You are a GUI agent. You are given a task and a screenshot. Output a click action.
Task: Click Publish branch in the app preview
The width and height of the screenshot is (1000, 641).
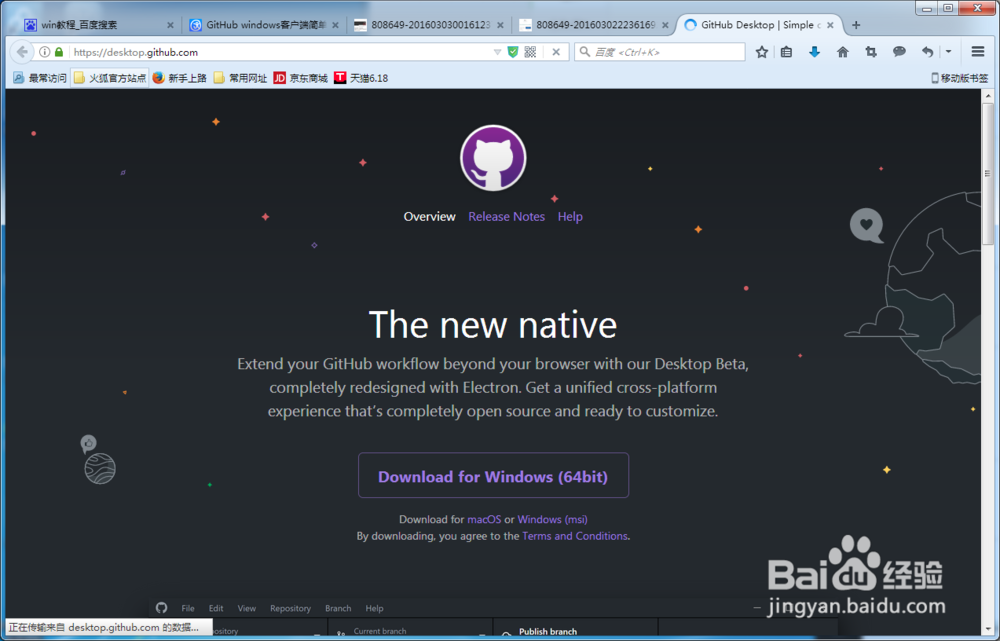click(548, 631)
